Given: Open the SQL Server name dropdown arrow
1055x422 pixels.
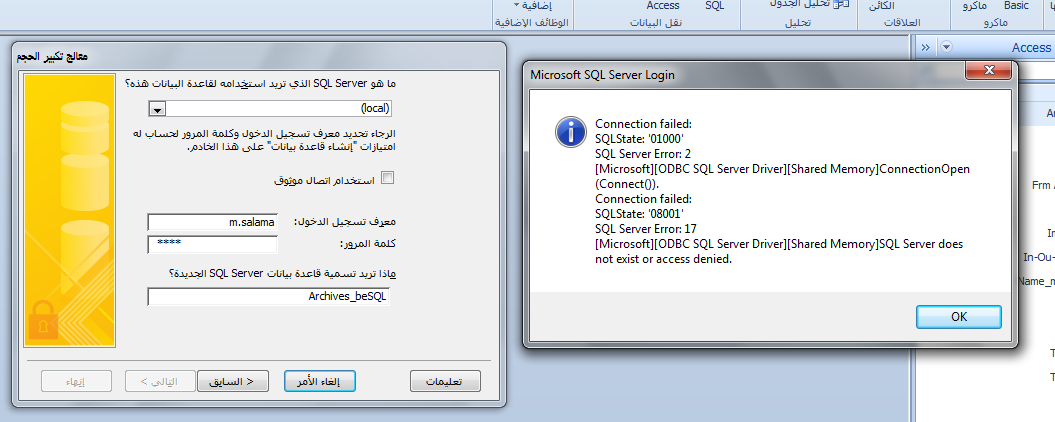Looking at the screenshot, I should 157,109.
